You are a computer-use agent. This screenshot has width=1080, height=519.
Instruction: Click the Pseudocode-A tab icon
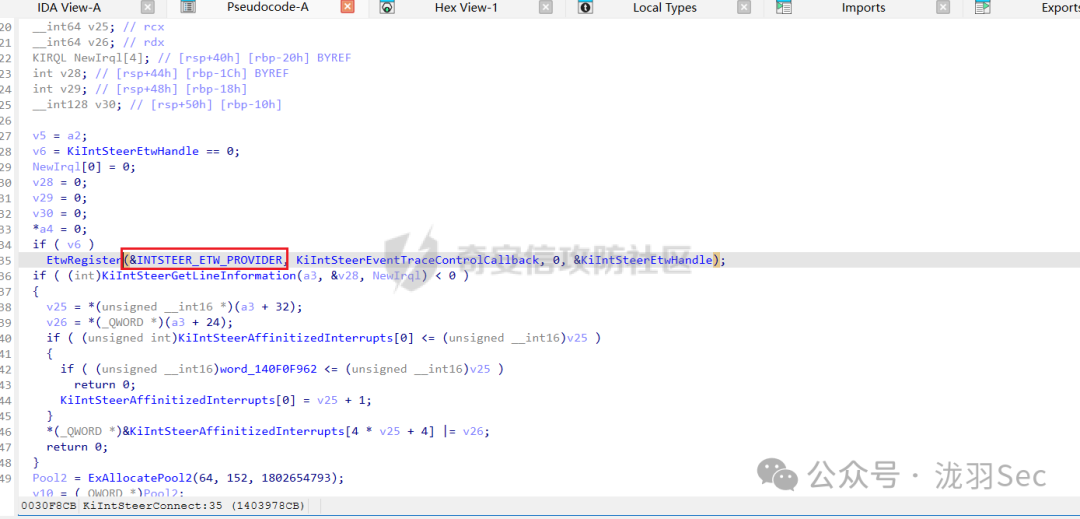tap(187, 8)
